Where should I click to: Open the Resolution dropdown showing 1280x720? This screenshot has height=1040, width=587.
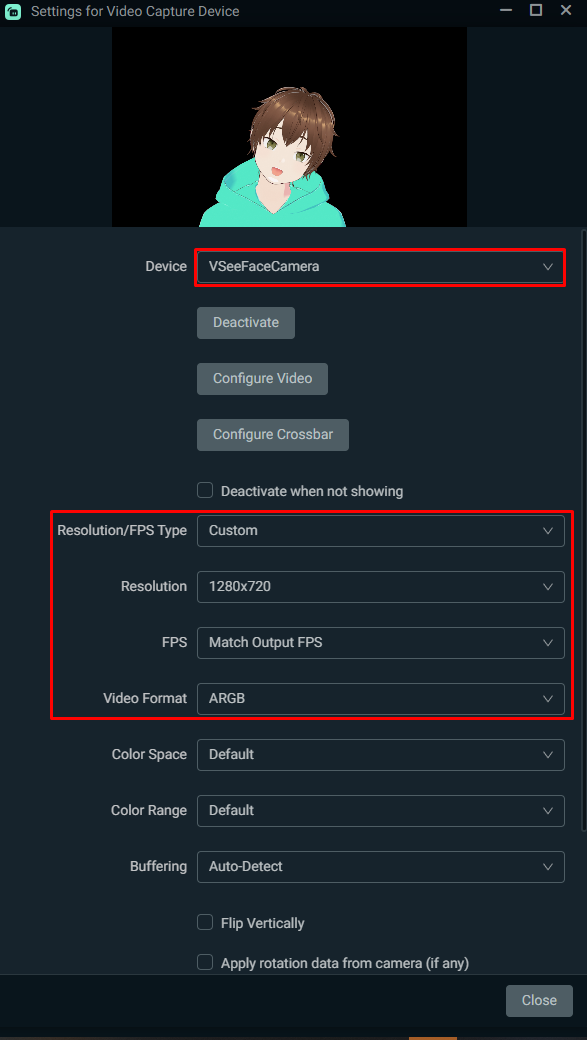point(381,586)
